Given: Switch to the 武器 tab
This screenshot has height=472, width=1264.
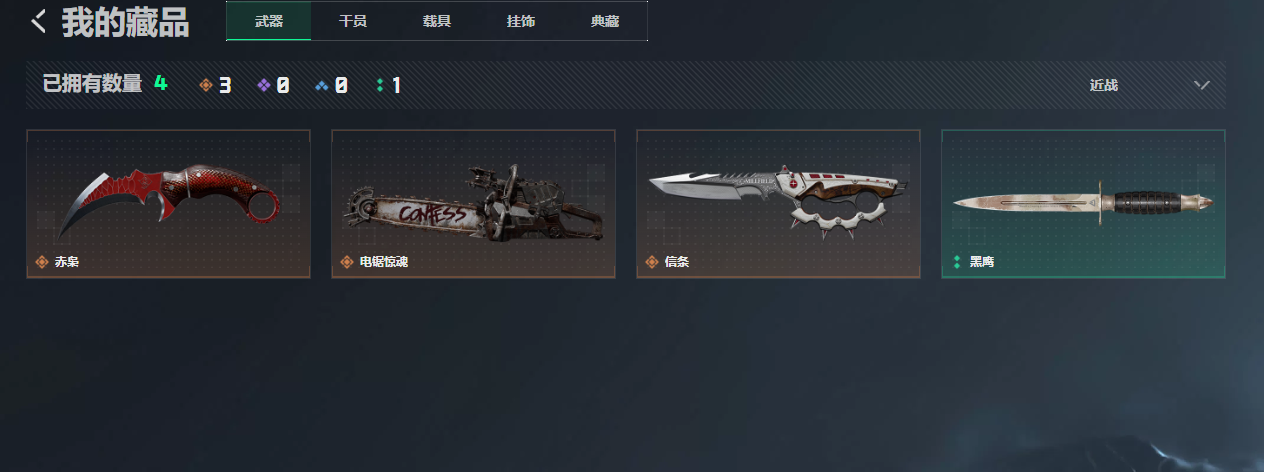Looking at the screenshot, I should tap(269, 21).
